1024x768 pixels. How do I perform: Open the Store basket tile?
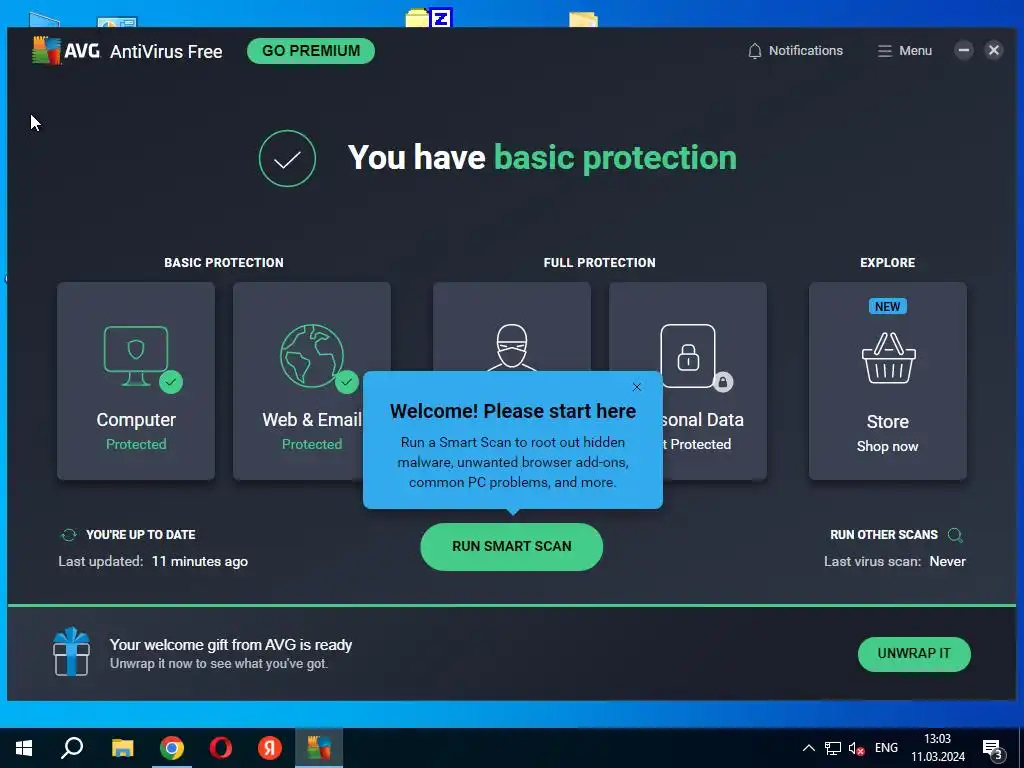[888, 381]
